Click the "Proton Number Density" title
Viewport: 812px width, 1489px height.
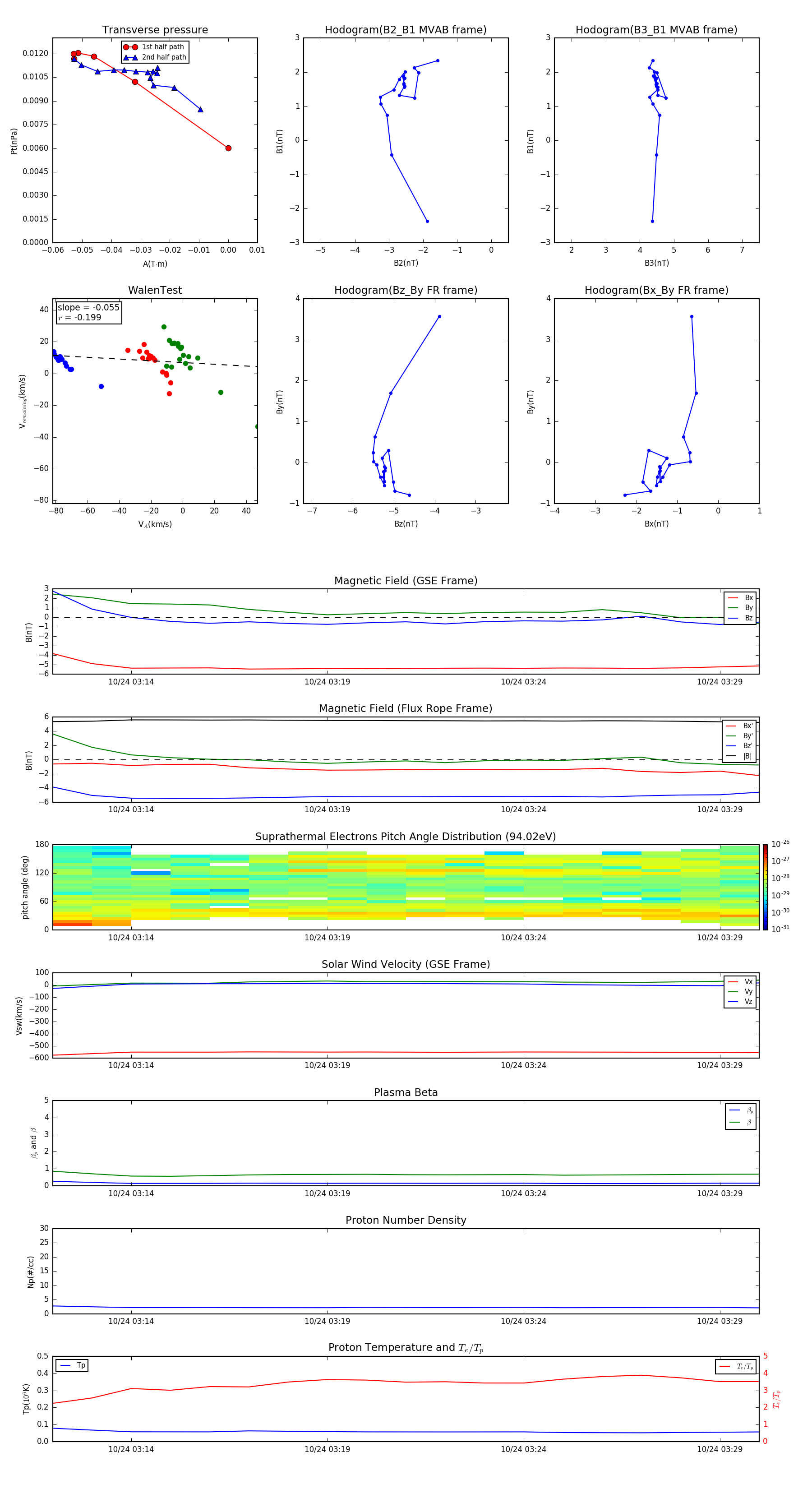coord(406,1221)
